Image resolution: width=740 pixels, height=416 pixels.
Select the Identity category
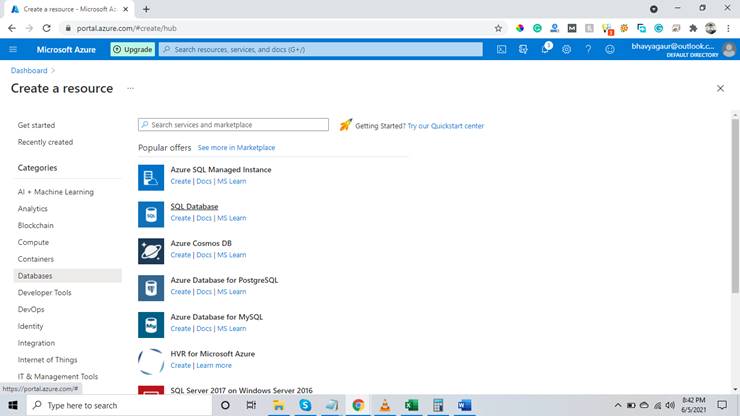(30, 326)
